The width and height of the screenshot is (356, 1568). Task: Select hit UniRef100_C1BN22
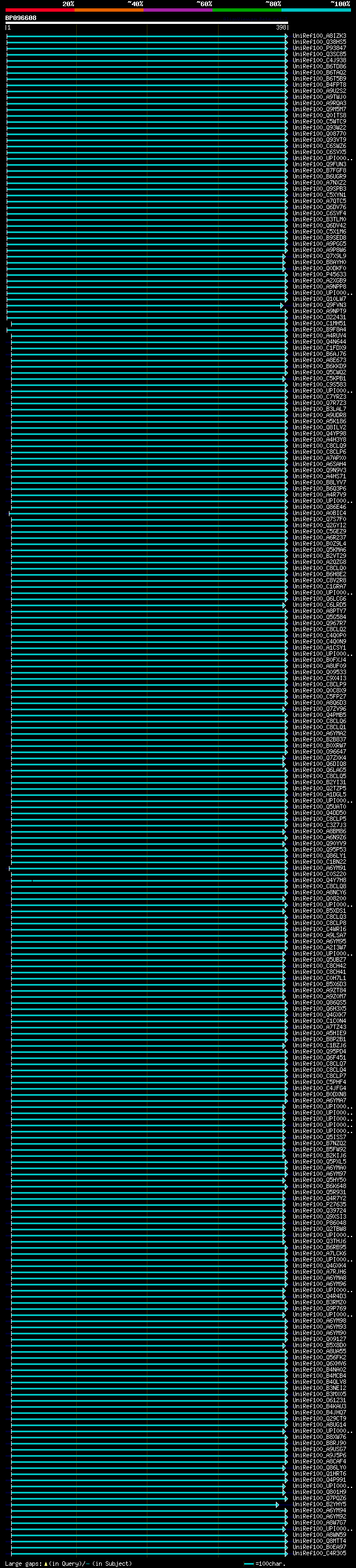click(319, 862)
